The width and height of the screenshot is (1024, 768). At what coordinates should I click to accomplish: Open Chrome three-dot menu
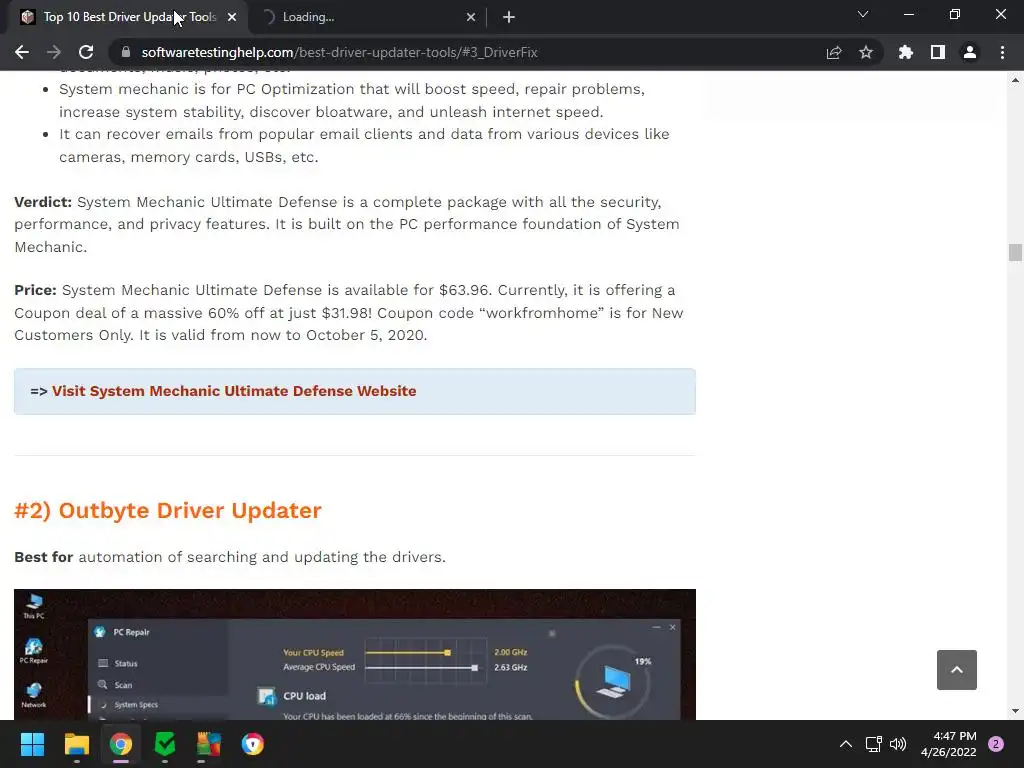(x=1002, y=52)
